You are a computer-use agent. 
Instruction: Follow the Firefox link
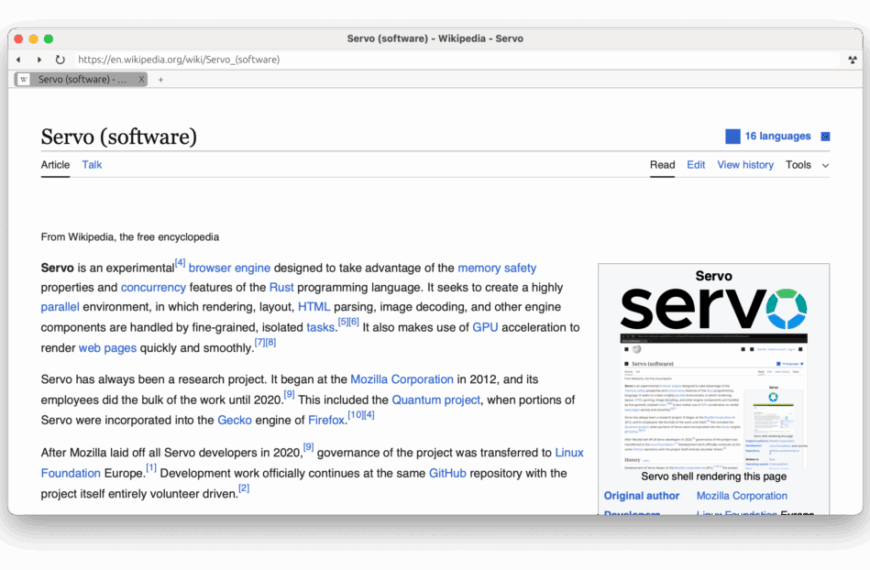[x=326, y=420]
